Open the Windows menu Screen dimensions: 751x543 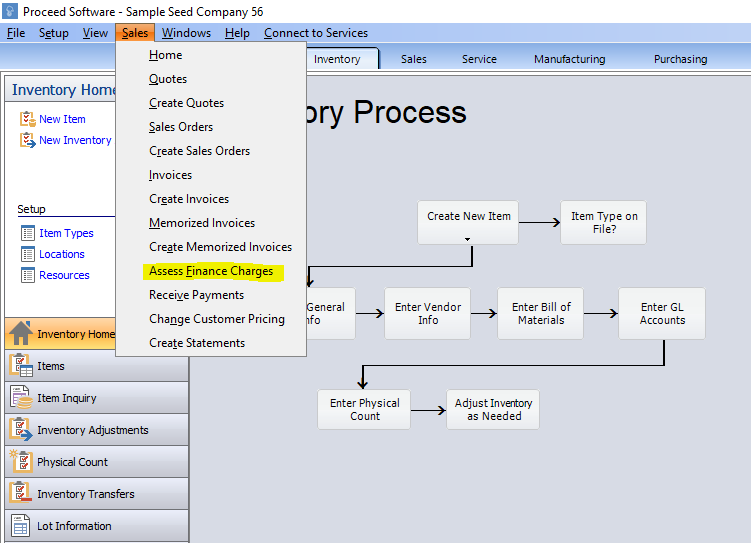click(x=186, y=33)
